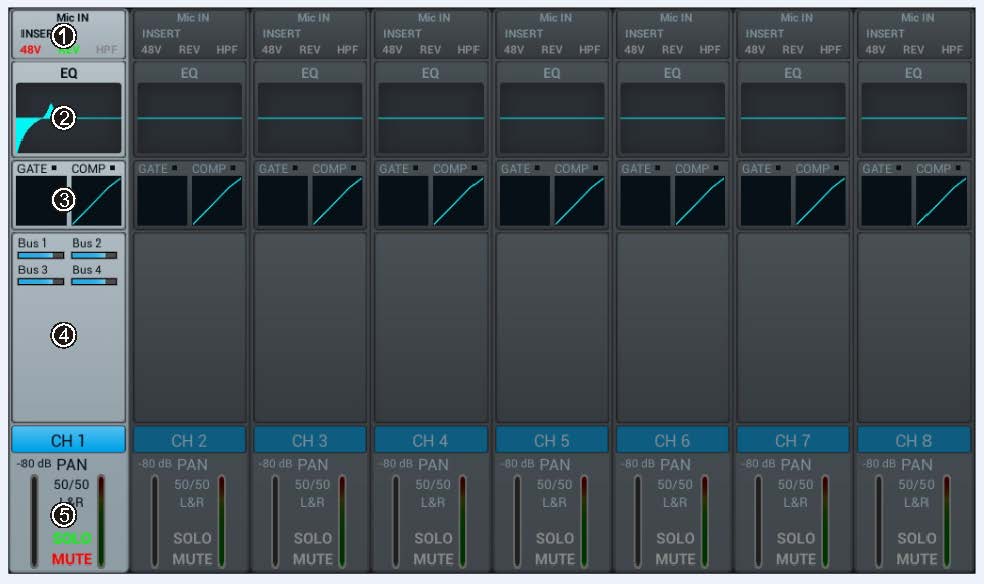This screenshot has height=584, width=985.
Task: Toggle HPF on channel 8
Action: click(952, 50)
